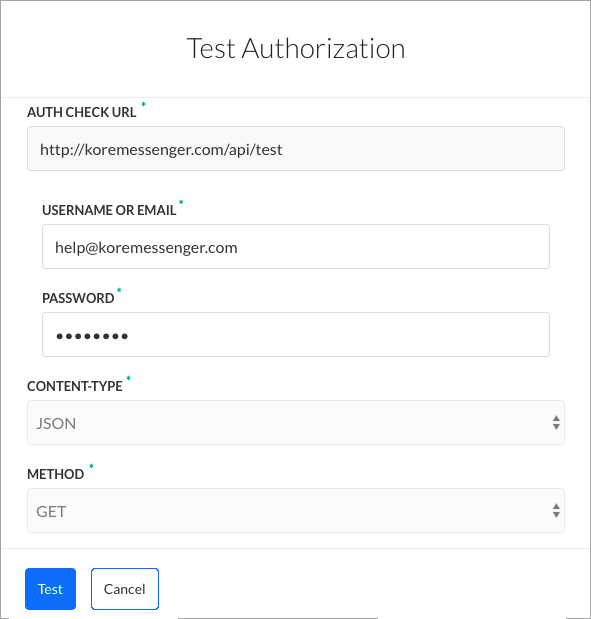591x619 pixels.
Task: Open the Content-Type JSON dropdown
Action: click(x=296, y=422)
